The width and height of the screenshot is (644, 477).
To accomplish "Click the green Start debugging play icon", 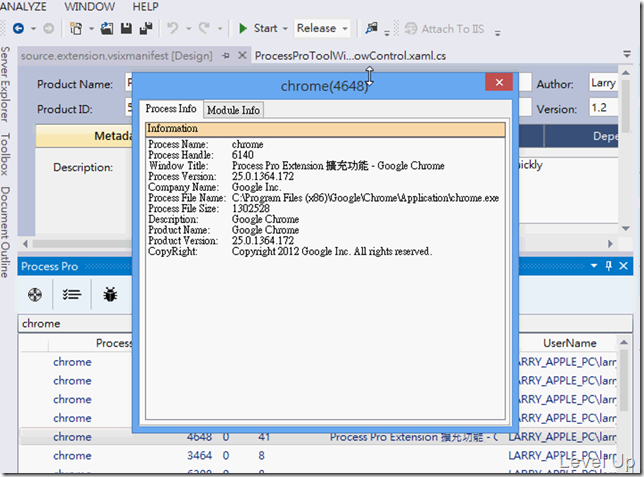I will (243, 28).
